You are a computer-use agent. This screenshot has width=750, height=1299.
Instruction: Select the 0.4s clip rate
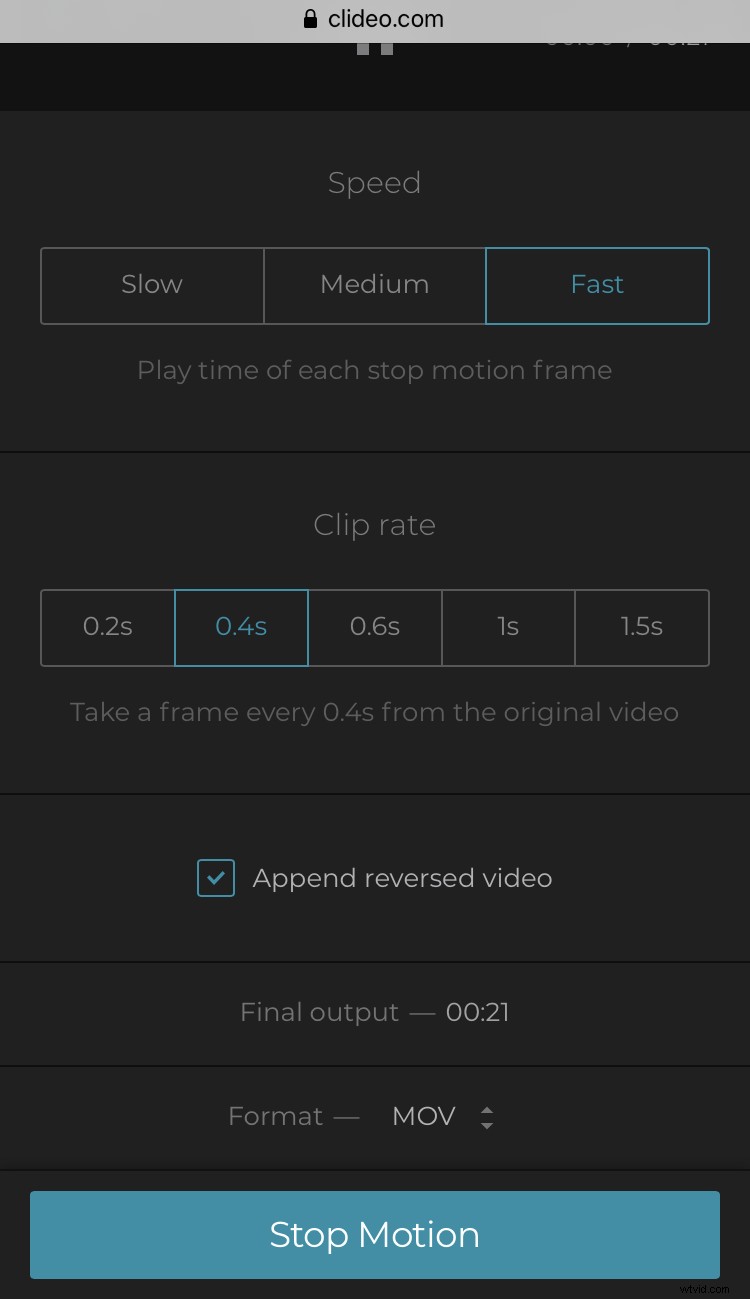click(240, 627)
